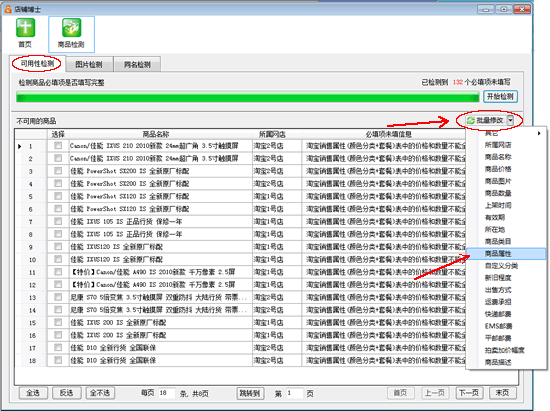Click the page number input field

(294, 393)
